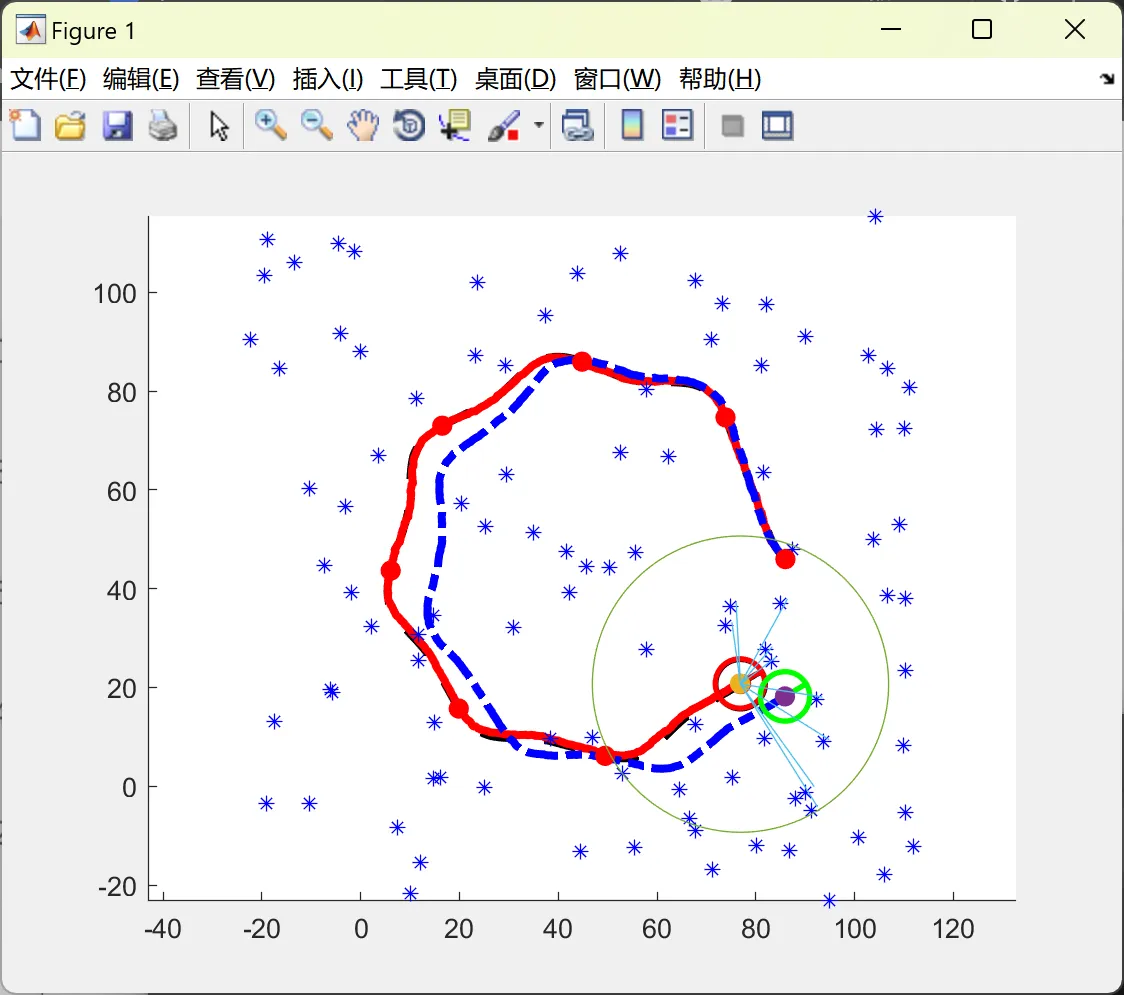The image size is (1124, 995).
Task: Activate the Zoom In magnifier tool
Action: click(x=270, y=125)
